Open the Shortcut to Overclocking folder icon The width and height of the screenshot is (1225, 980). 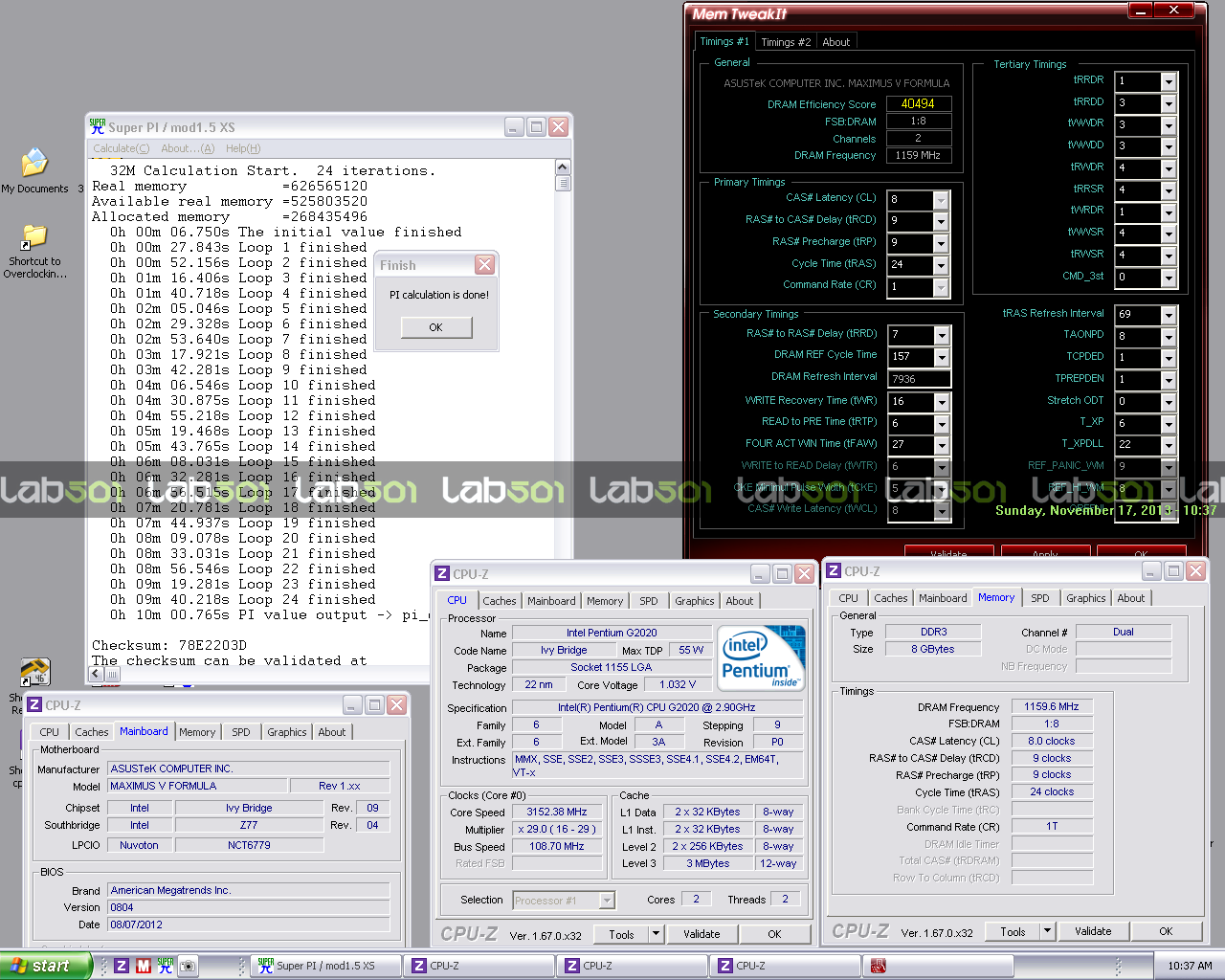(34, 251)
